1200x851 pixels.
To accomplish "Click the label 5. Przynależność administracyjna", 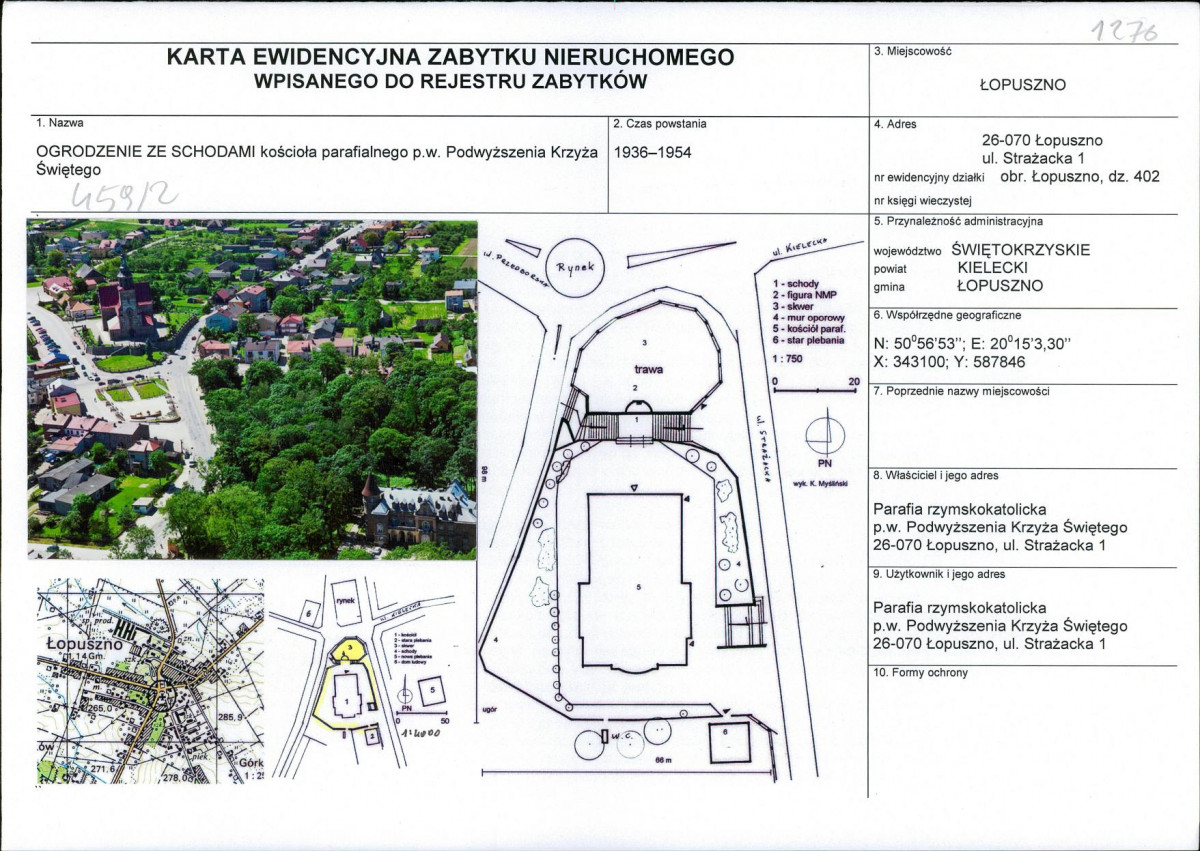I will coord(958,222).
